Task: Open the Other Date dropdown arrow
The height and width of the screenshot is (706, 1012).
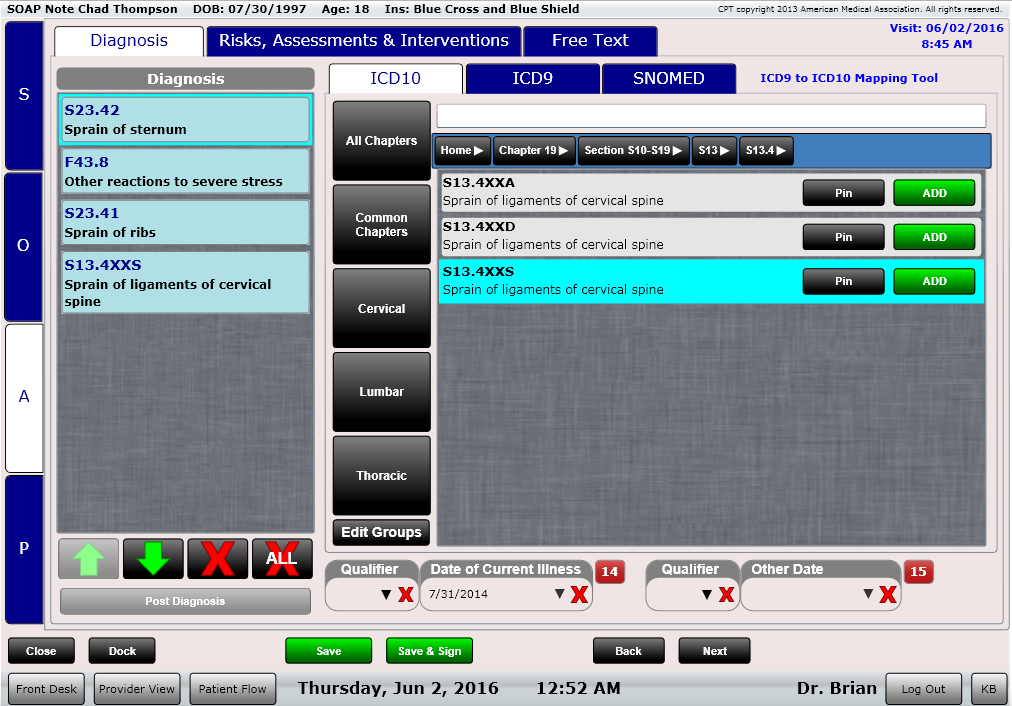Action: pyautogui.click(x=868, y=595)
